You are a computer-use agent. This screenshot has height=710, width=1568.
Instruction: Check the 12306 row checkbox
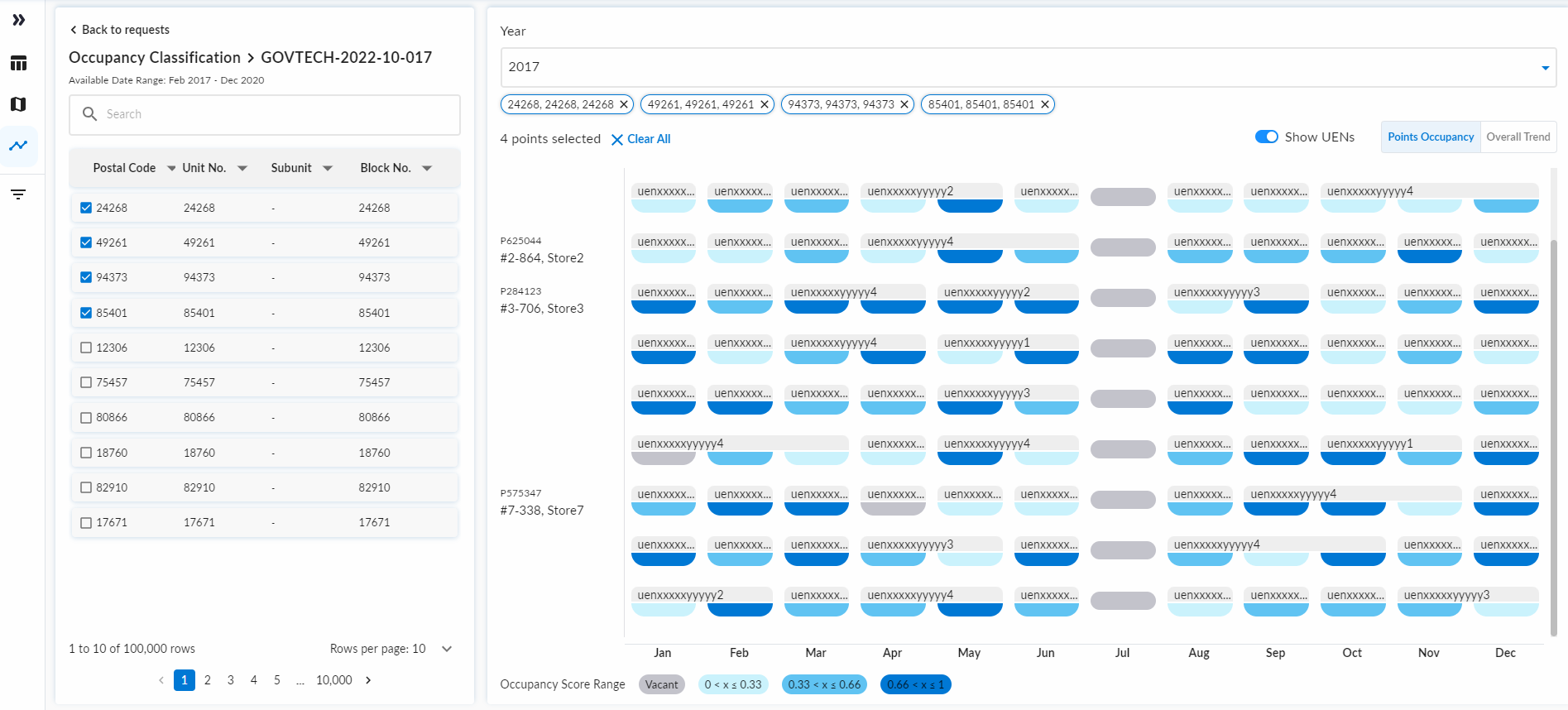point(86,348)
